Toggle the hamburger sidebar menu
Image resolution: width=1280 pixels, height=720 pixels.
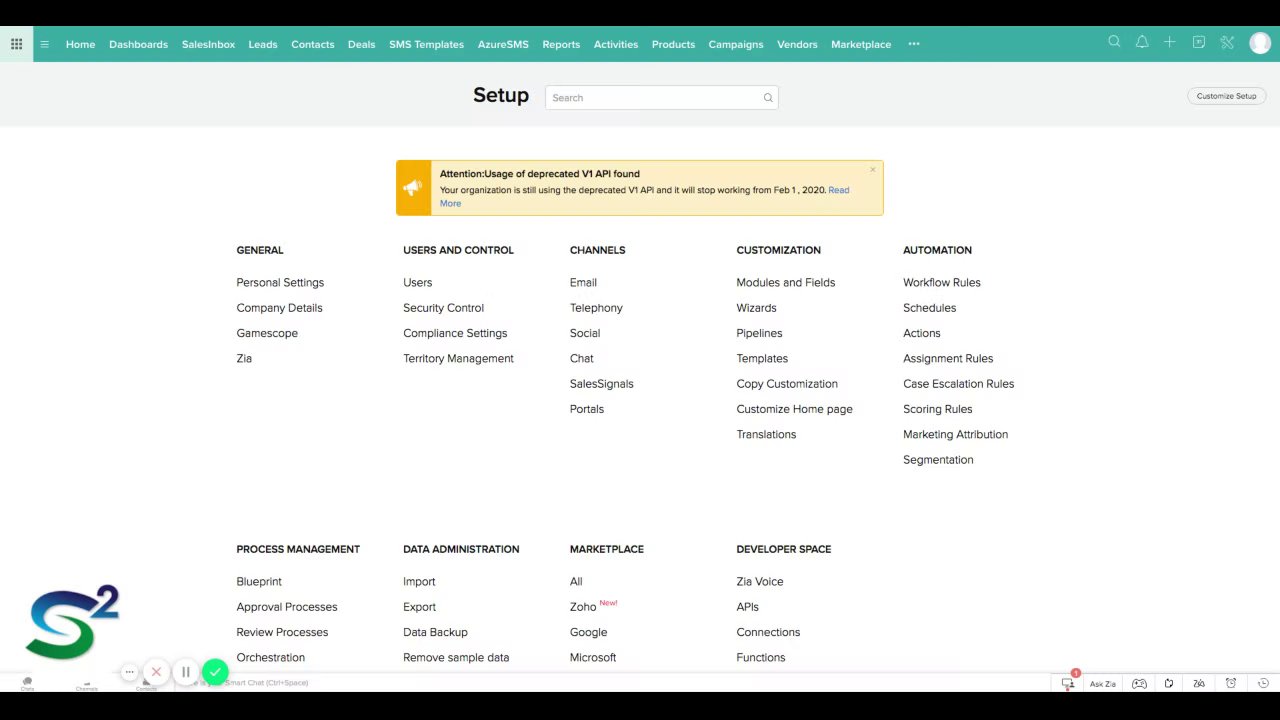coord(45,44)
